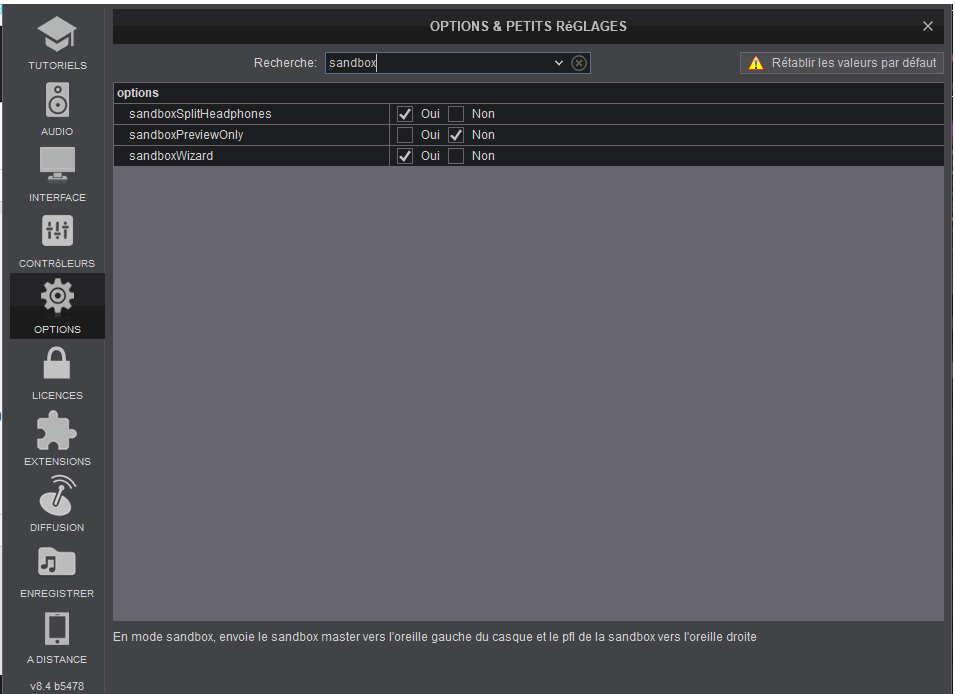Select the Interface monitor icon
The height and width of the screenshot is (694, 955).
pyautogui.click(x=57, y=166)
